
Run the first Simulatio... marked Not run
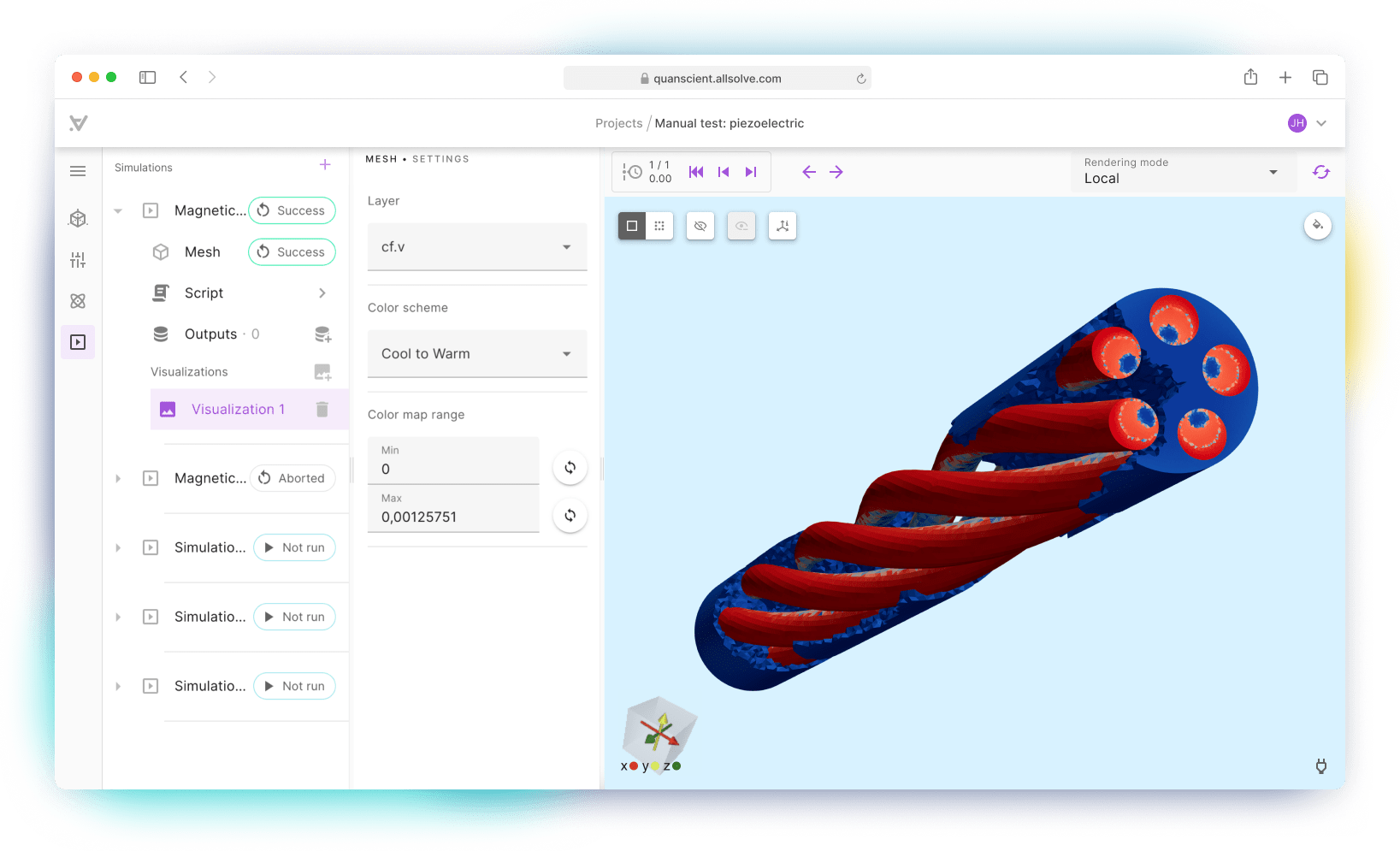tap(294, 547)
